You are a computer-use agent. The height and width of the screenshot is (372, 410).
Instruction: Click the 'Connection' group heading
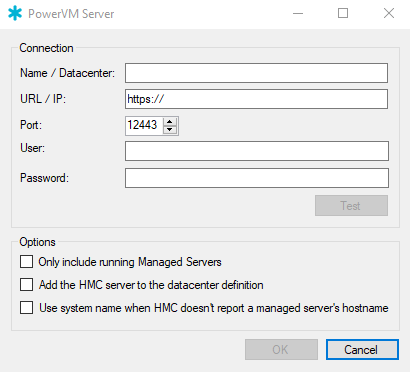pyautogui.click(x=46, y=48)
